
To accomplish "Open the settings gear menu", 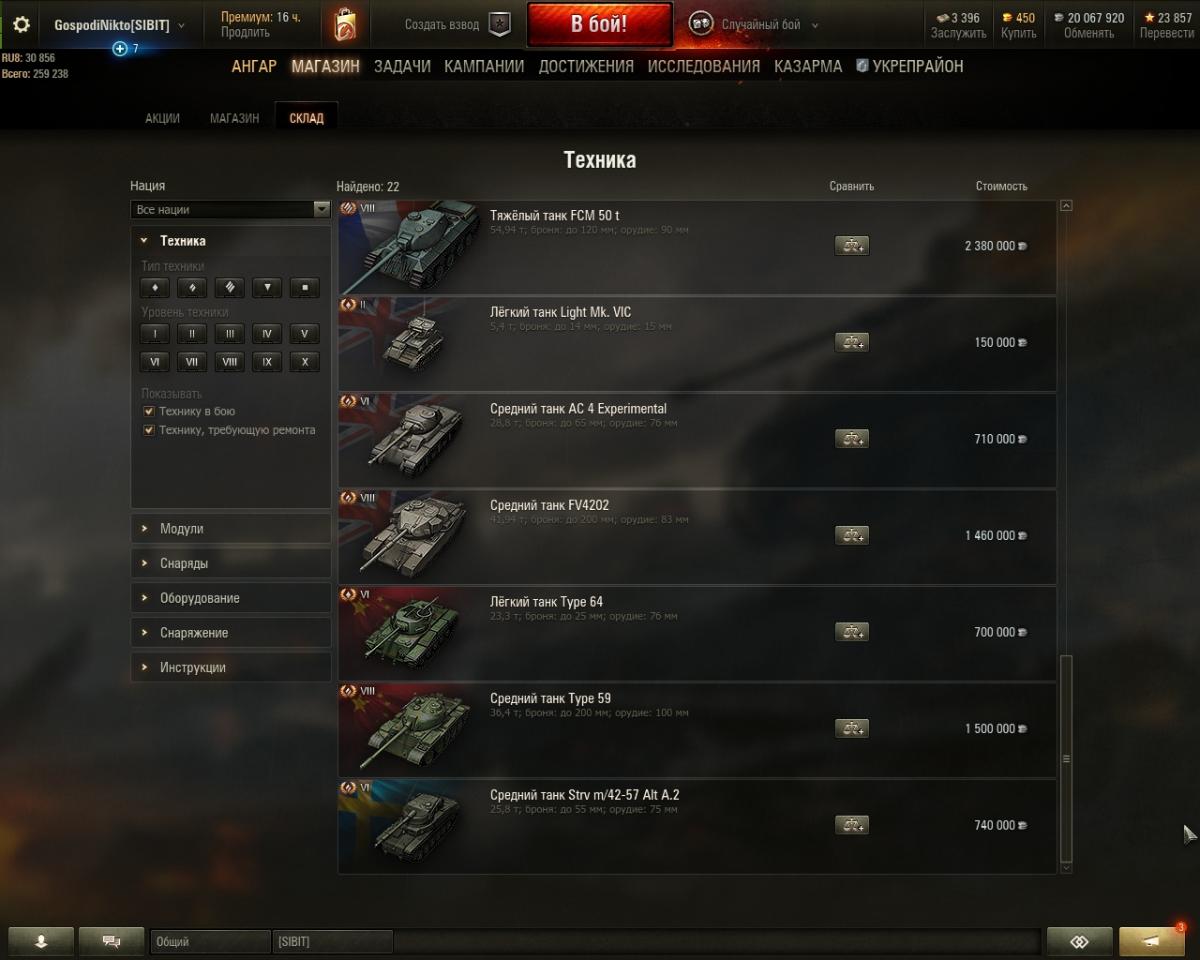I will (x=21, y=25).
